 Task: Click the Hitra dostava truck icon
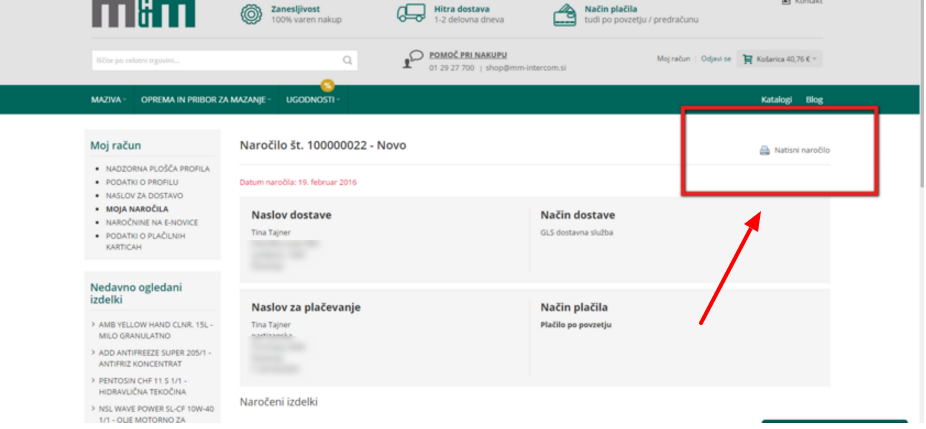click(x=410, y=14)
